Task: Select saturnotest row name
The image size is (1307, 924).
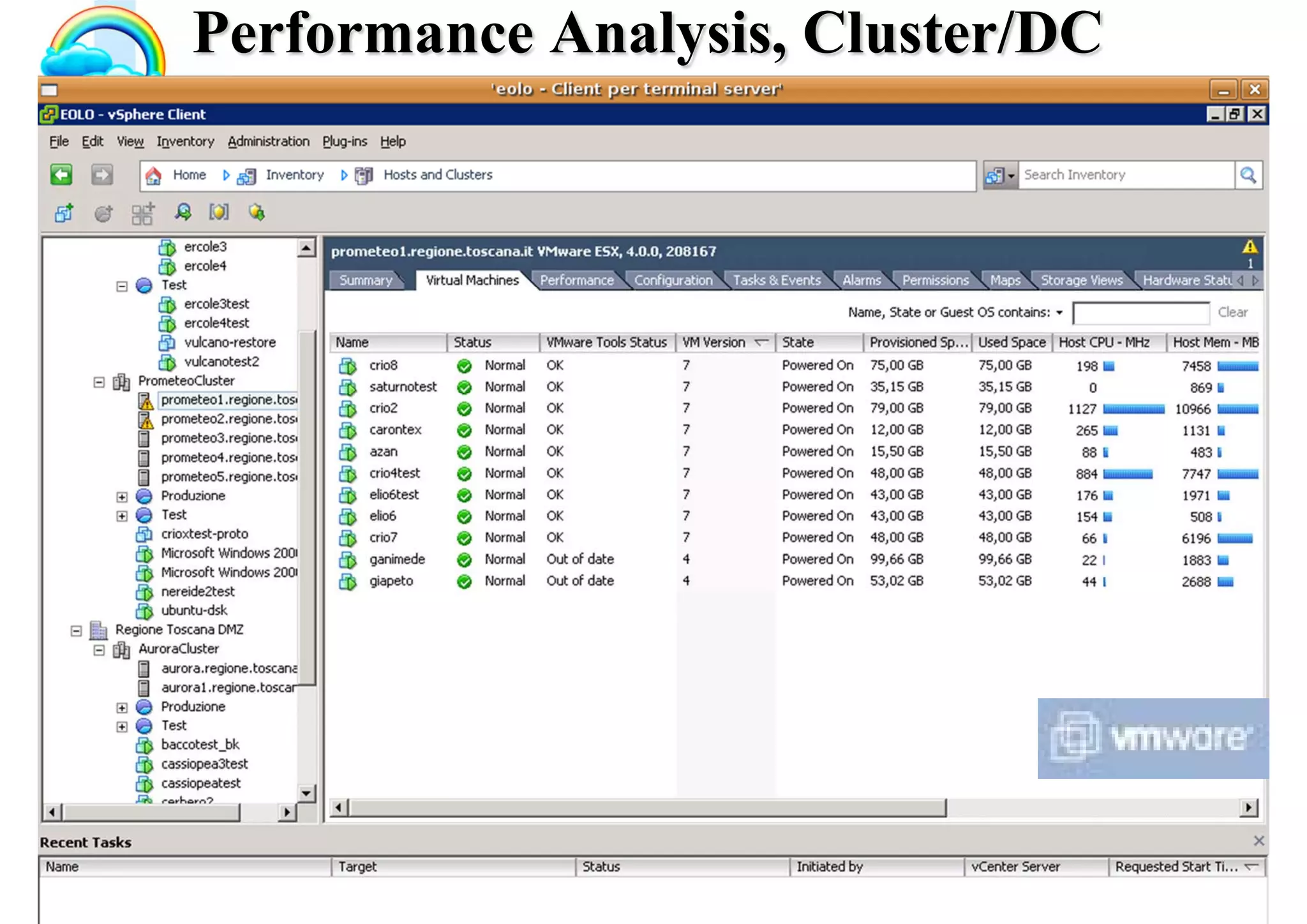Action: pyautogui.click(x=403, y=387)
